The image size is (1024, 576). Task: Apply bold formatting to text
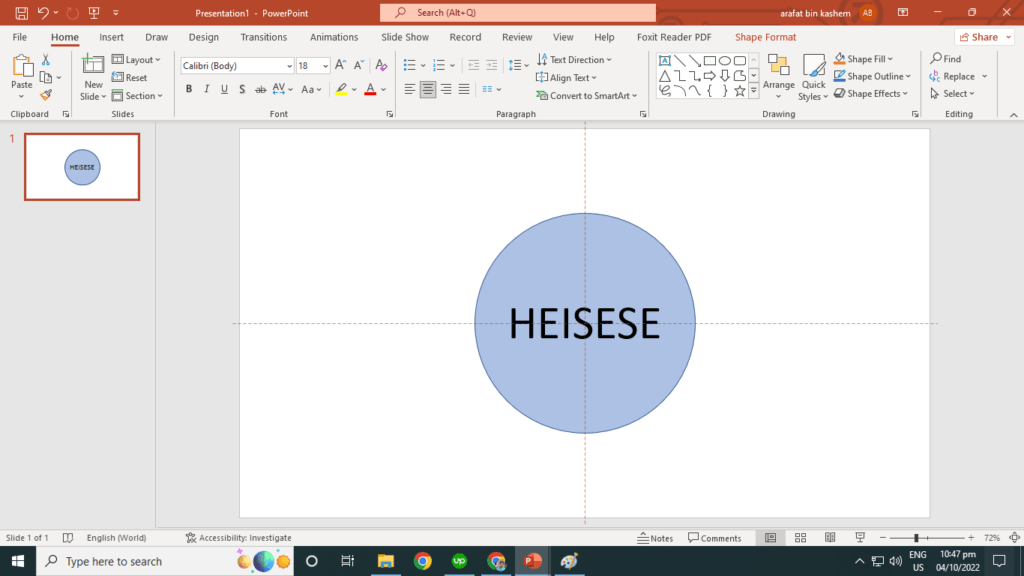[189, 89]
